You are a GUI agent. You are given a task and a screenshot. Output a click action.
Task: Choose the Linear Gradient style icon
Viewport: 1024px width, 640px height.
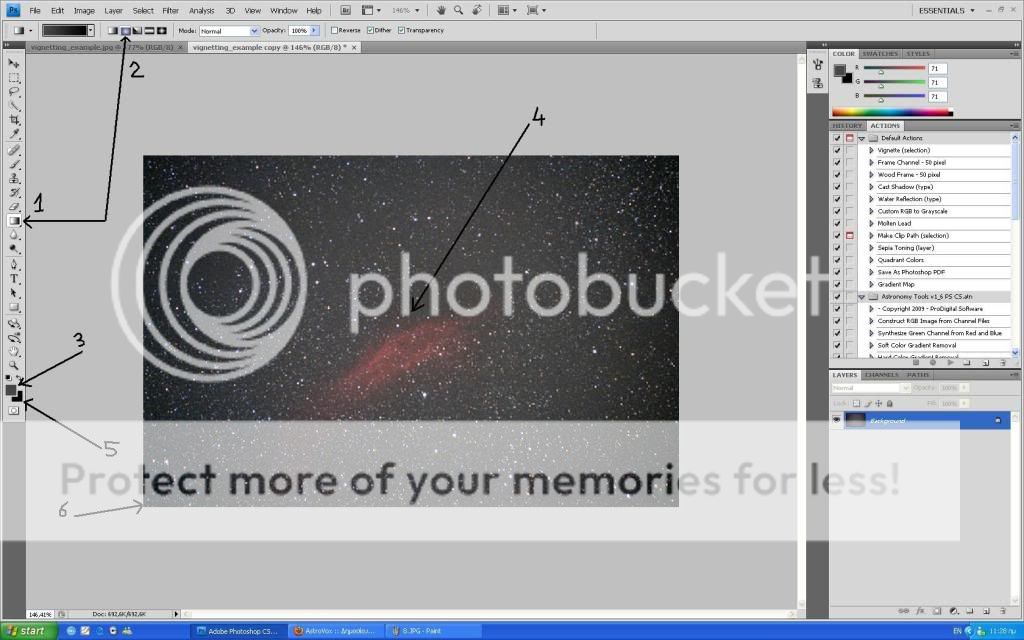tap(113, 31)
